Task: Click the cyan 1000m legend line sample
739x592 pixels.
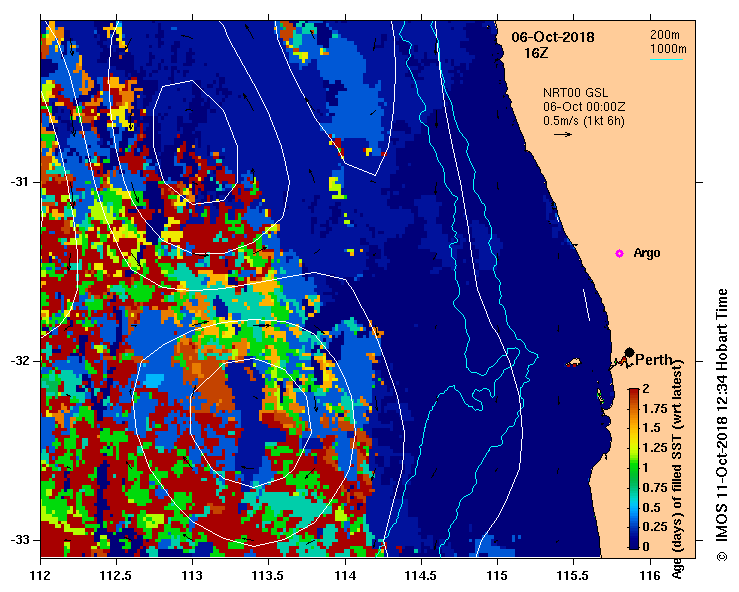Action: (x=666, y=59)
